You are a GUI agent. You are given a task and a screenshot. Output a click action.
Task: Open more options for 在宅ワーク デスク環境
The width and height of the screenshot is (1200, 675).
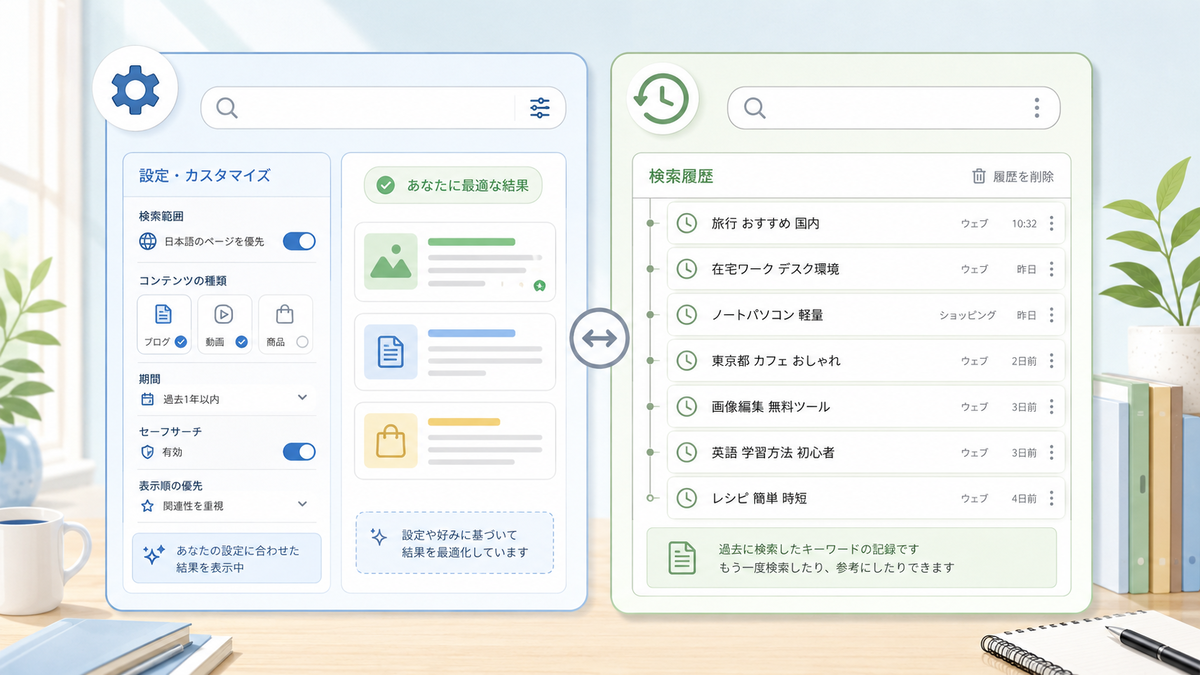1051,269
